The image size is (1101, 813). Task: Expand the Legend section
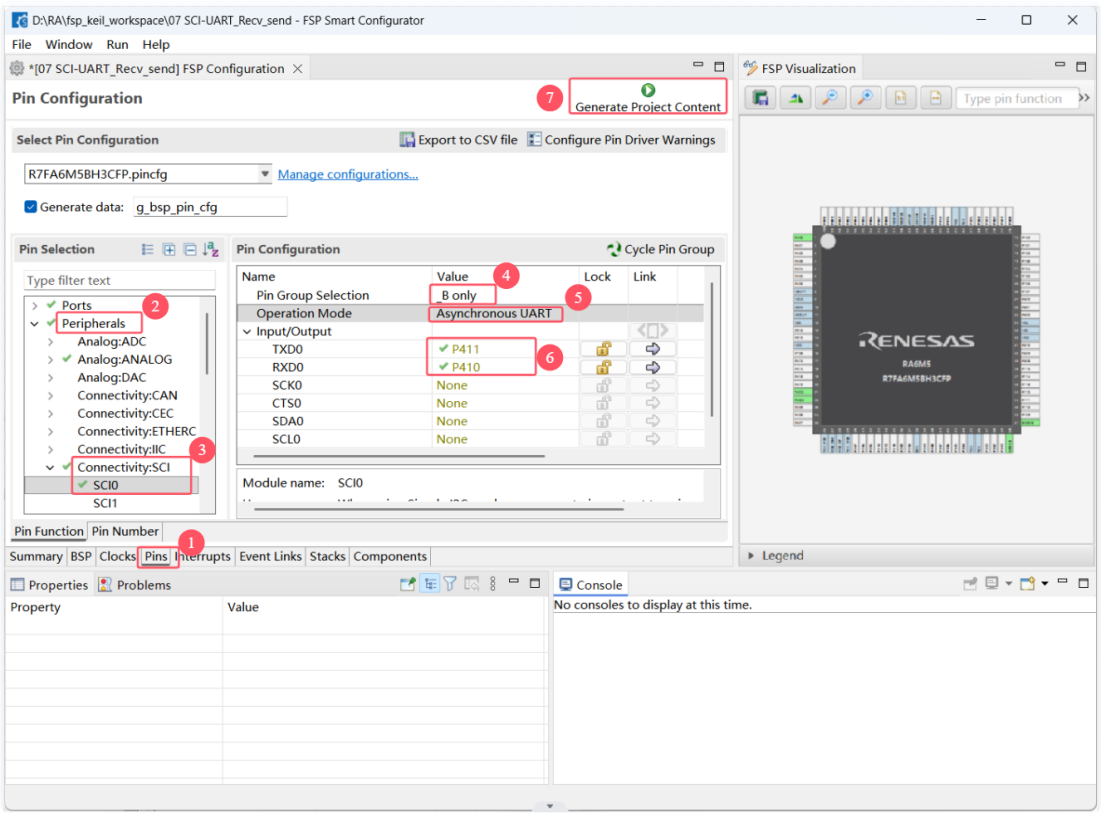751,555
